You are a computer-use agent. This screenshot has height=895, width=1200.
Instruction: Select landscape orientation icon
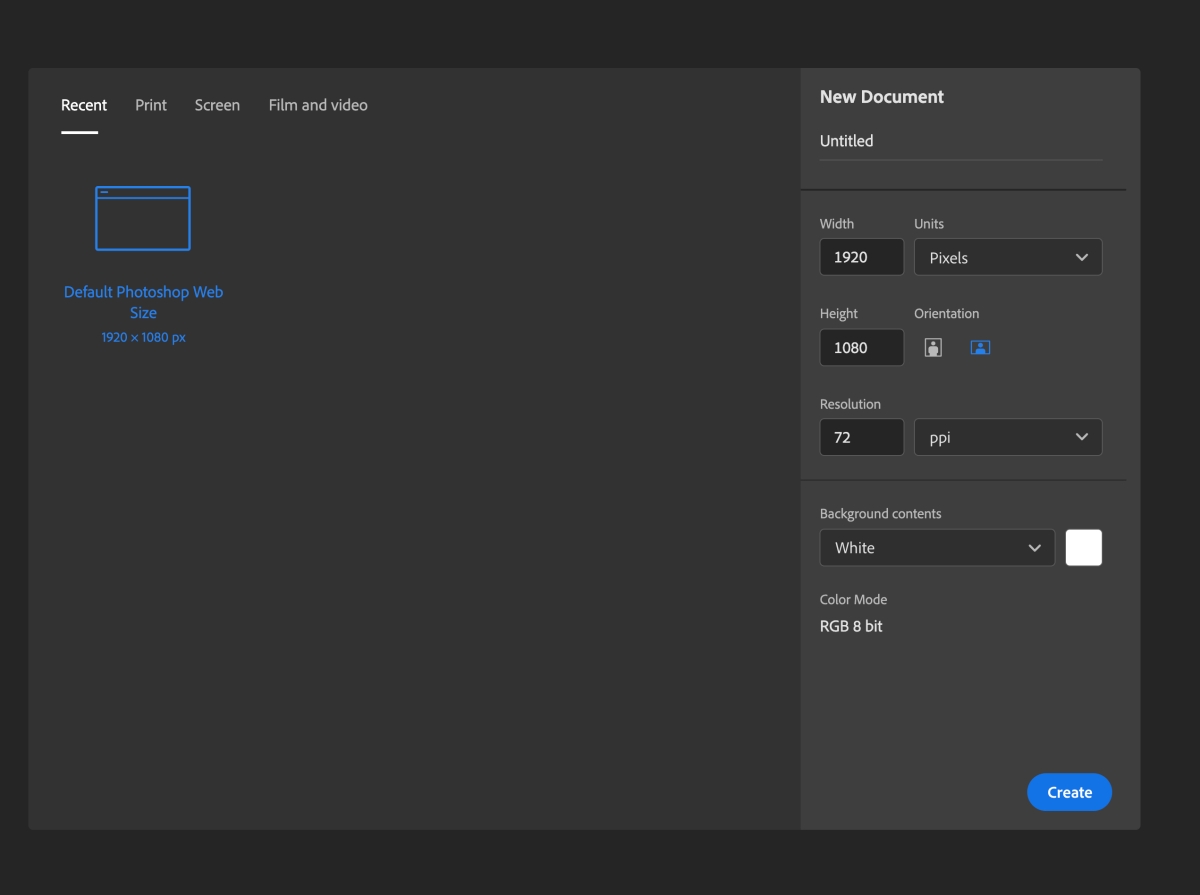tap(980, 348)
